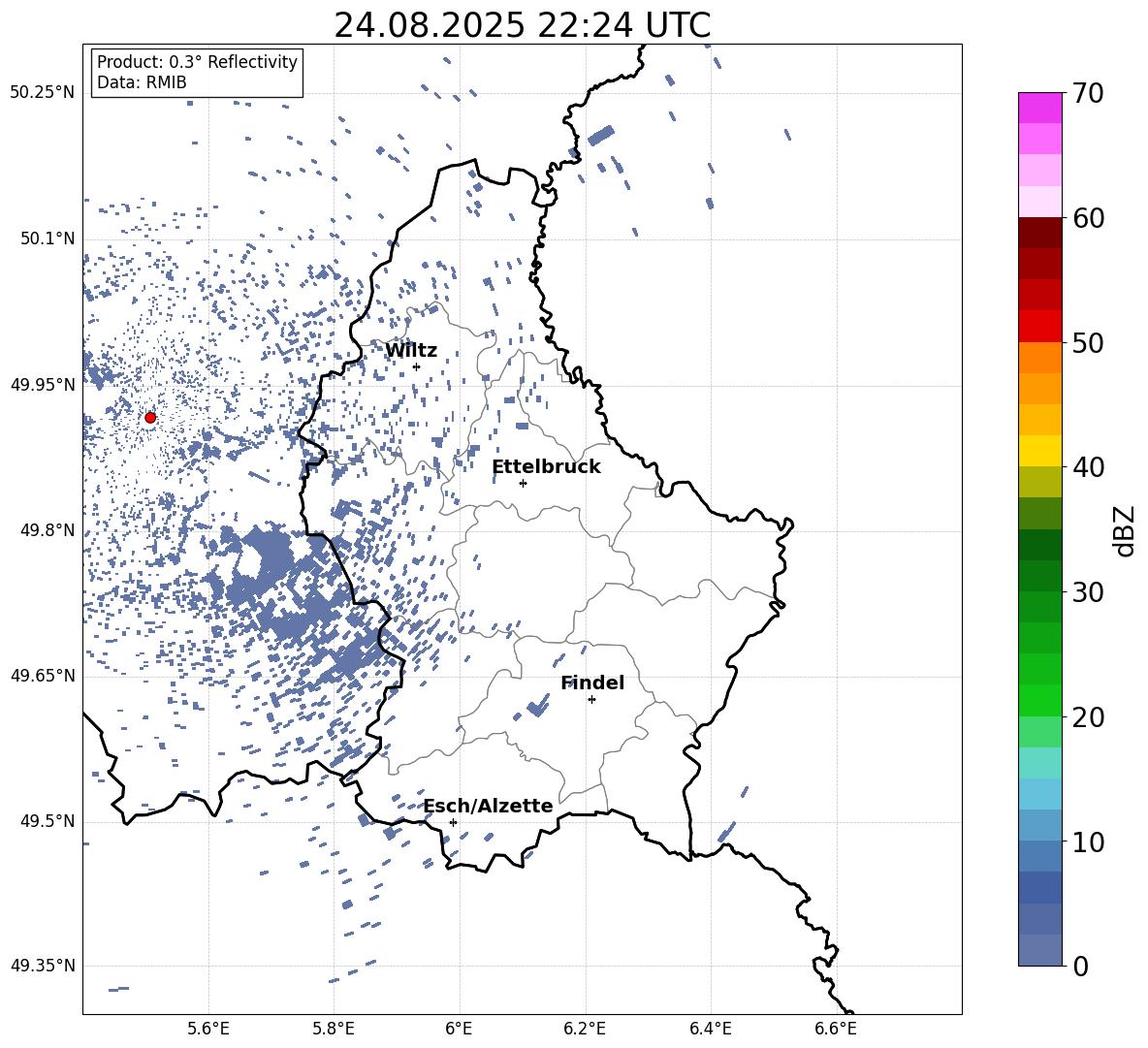
Task: Click the 50.25°N latitude label
Action: 43,93
